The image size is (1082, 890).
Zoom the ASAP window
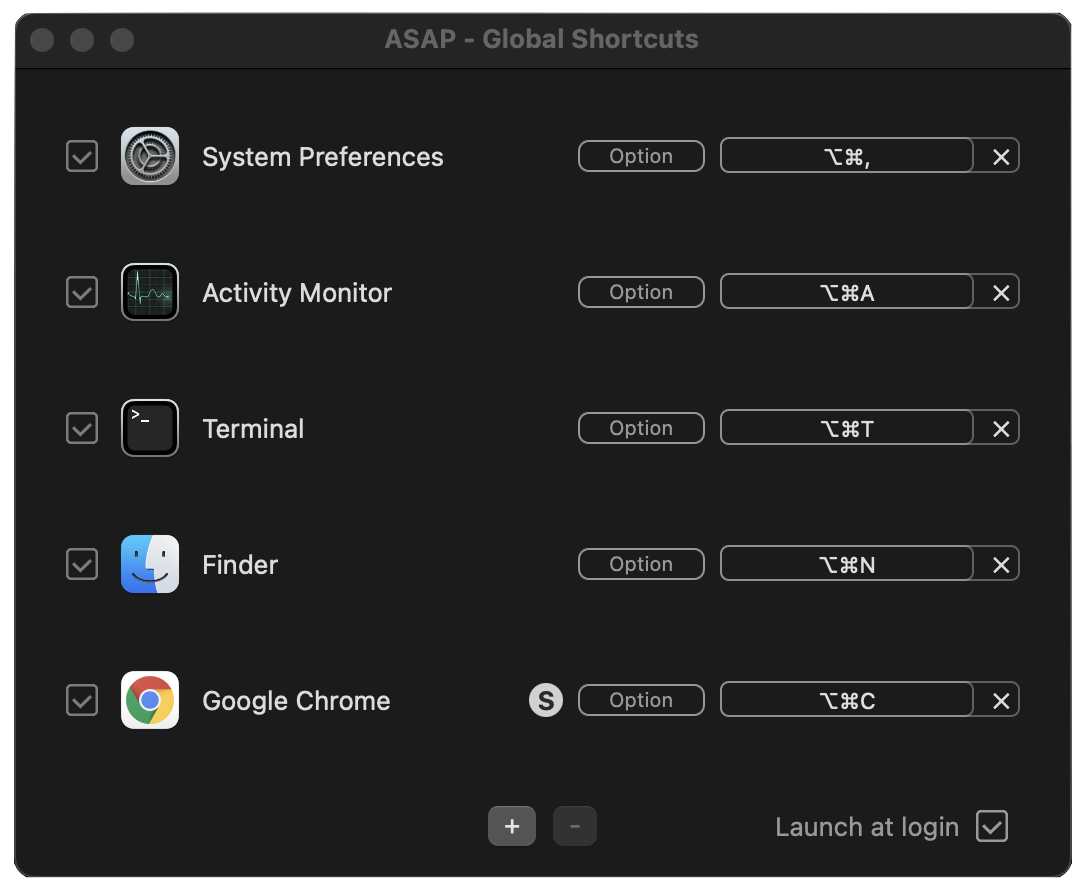click(122, 40)
